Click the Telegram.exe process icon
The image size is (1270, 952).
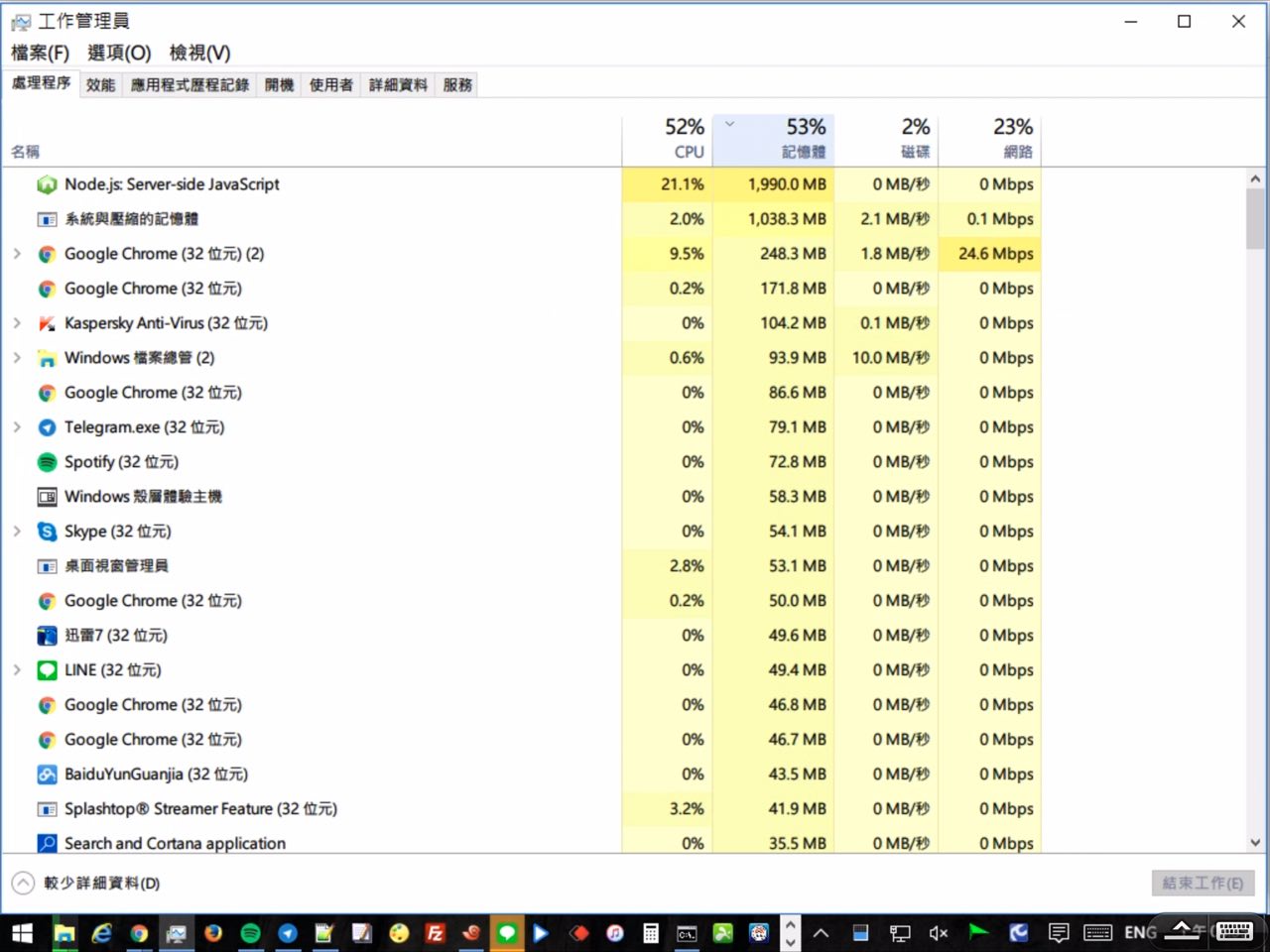[x=47, y=427]
